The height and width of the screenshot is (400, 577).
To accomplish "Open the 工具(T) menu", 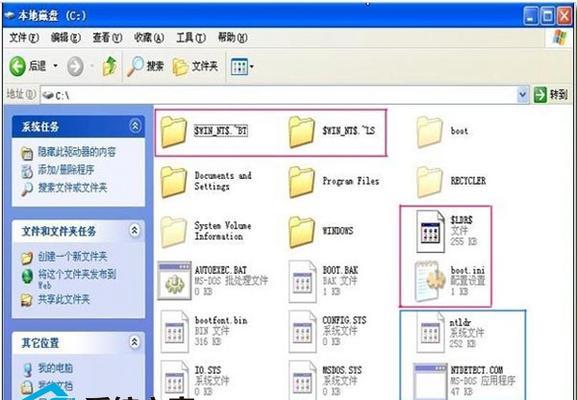I will pyautogui.click(x=191, y=37).
